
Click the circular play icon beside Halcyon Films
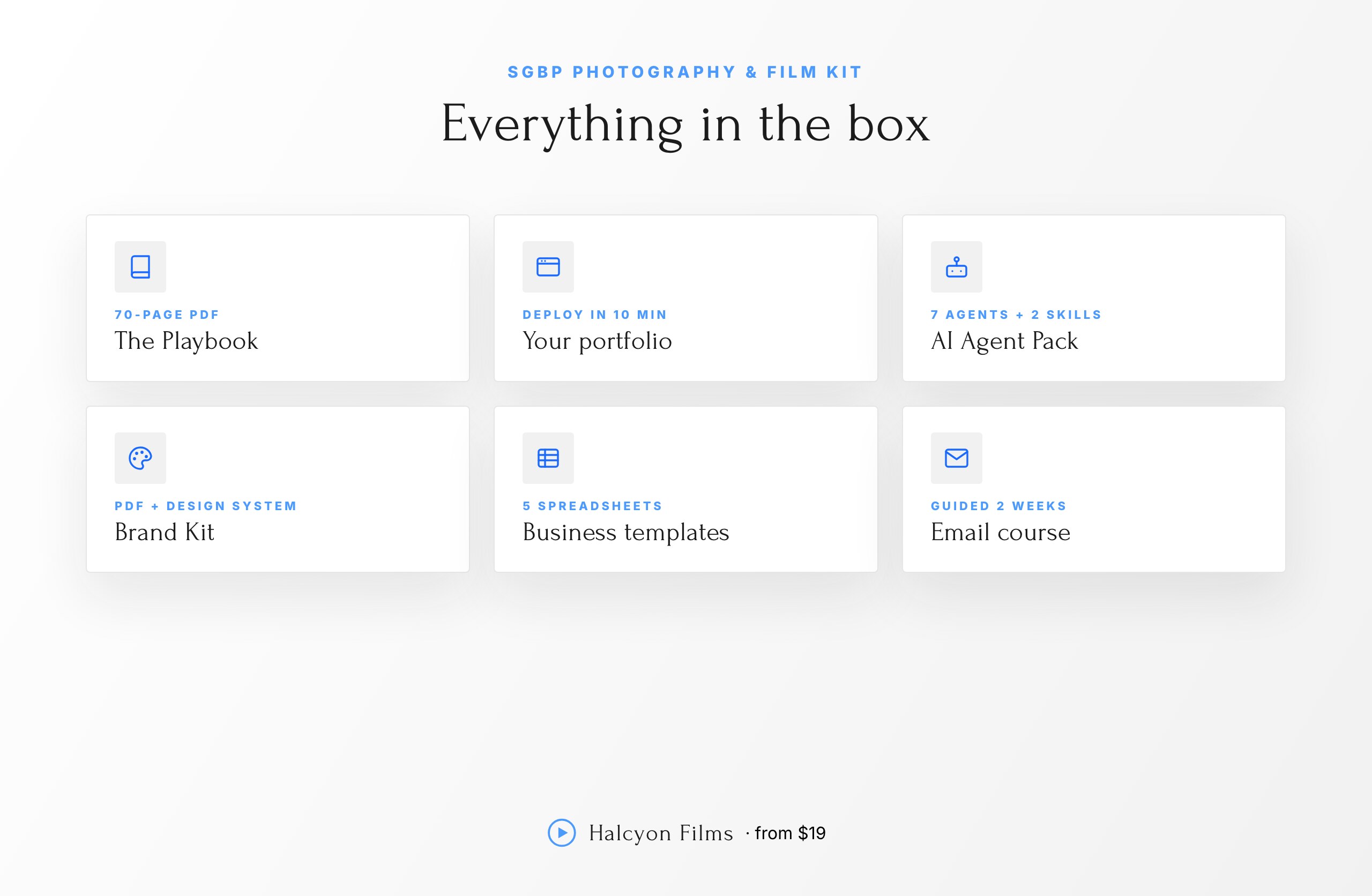(562, 833)
